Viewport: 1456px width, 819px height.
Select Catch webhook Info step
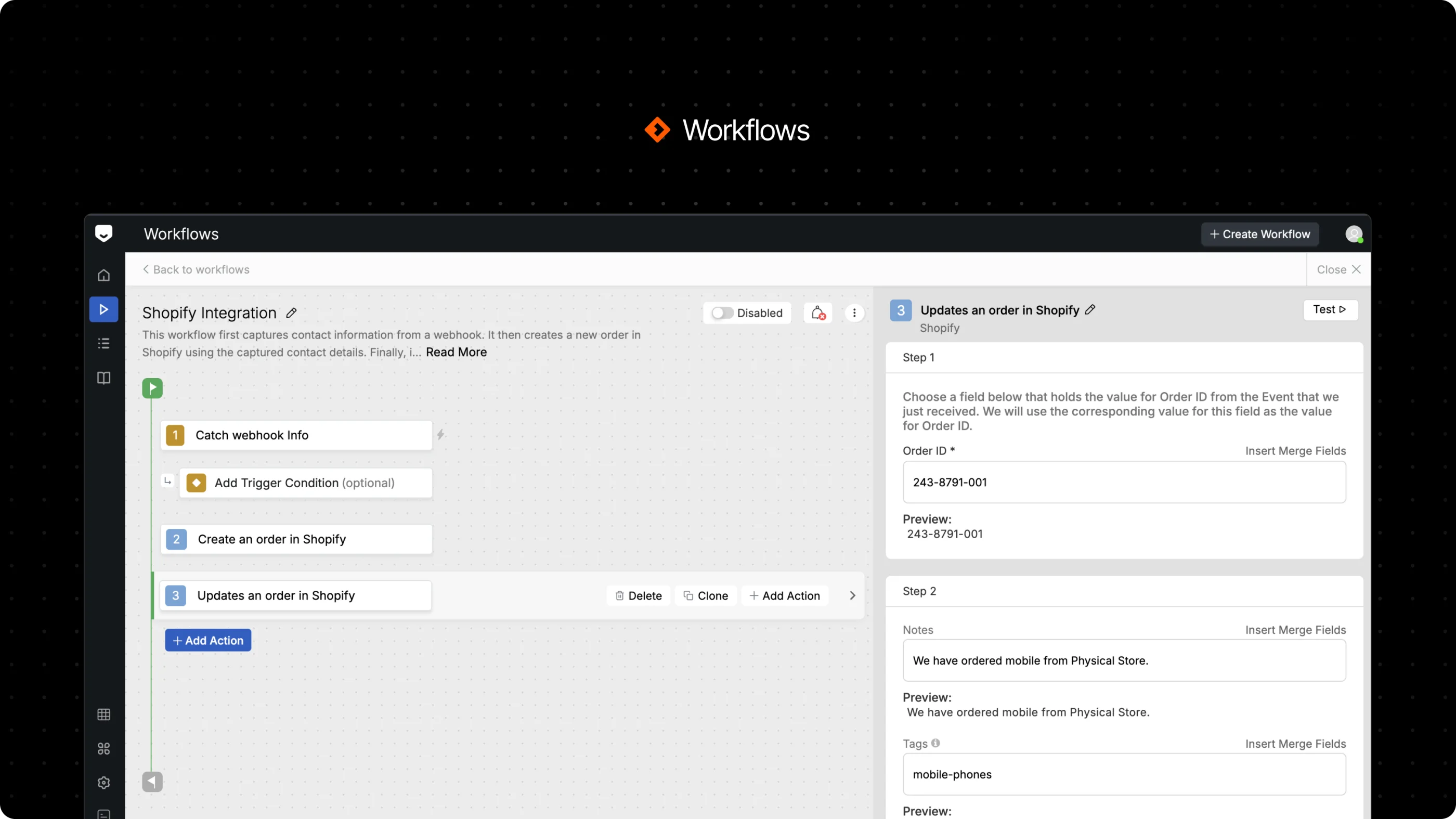[x=296, y=435]
